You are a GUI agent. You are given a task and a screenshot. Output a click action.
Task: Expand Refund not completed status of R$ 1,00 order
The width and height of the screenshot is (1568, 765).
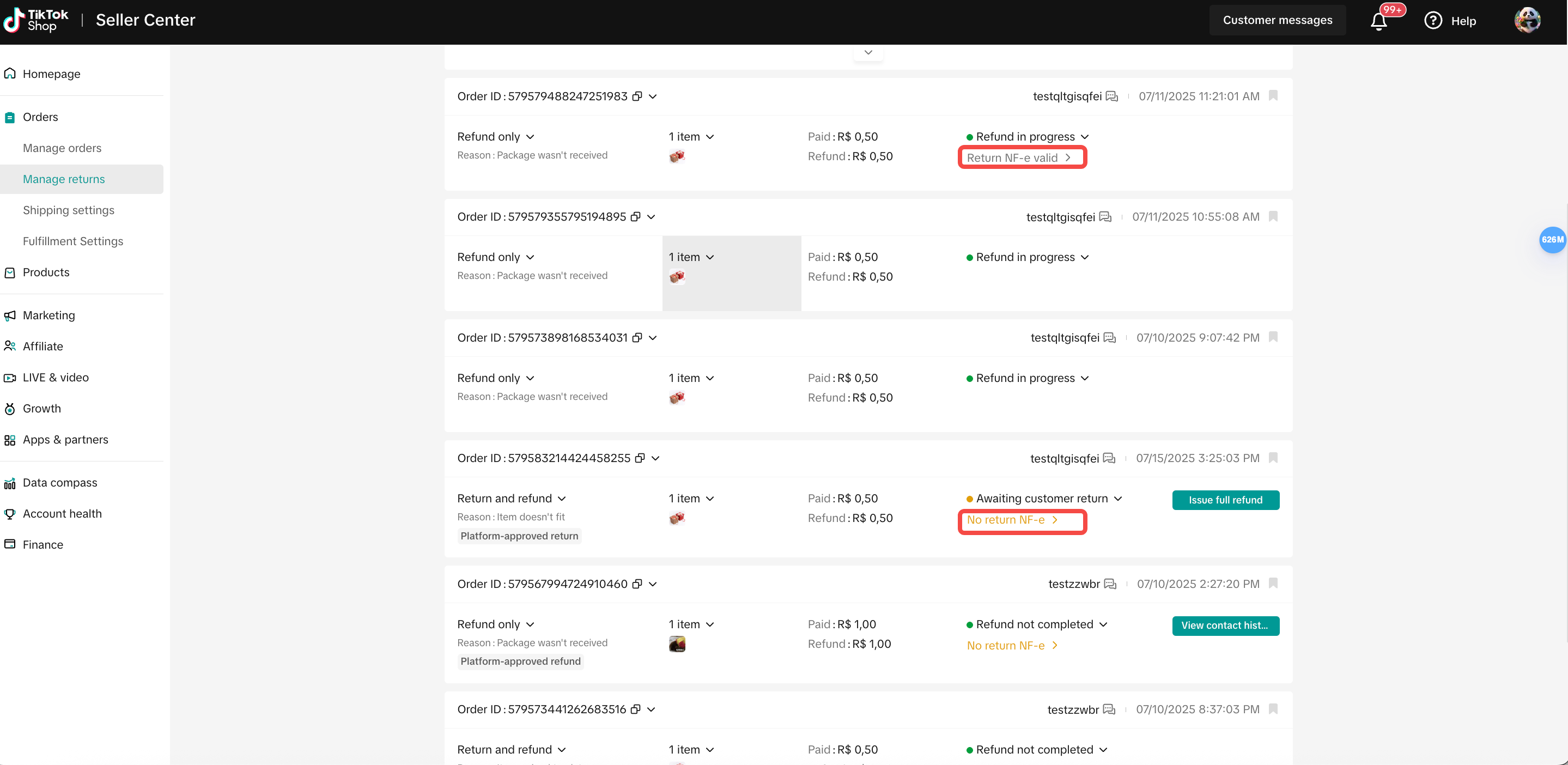(x=1103, y=625)
